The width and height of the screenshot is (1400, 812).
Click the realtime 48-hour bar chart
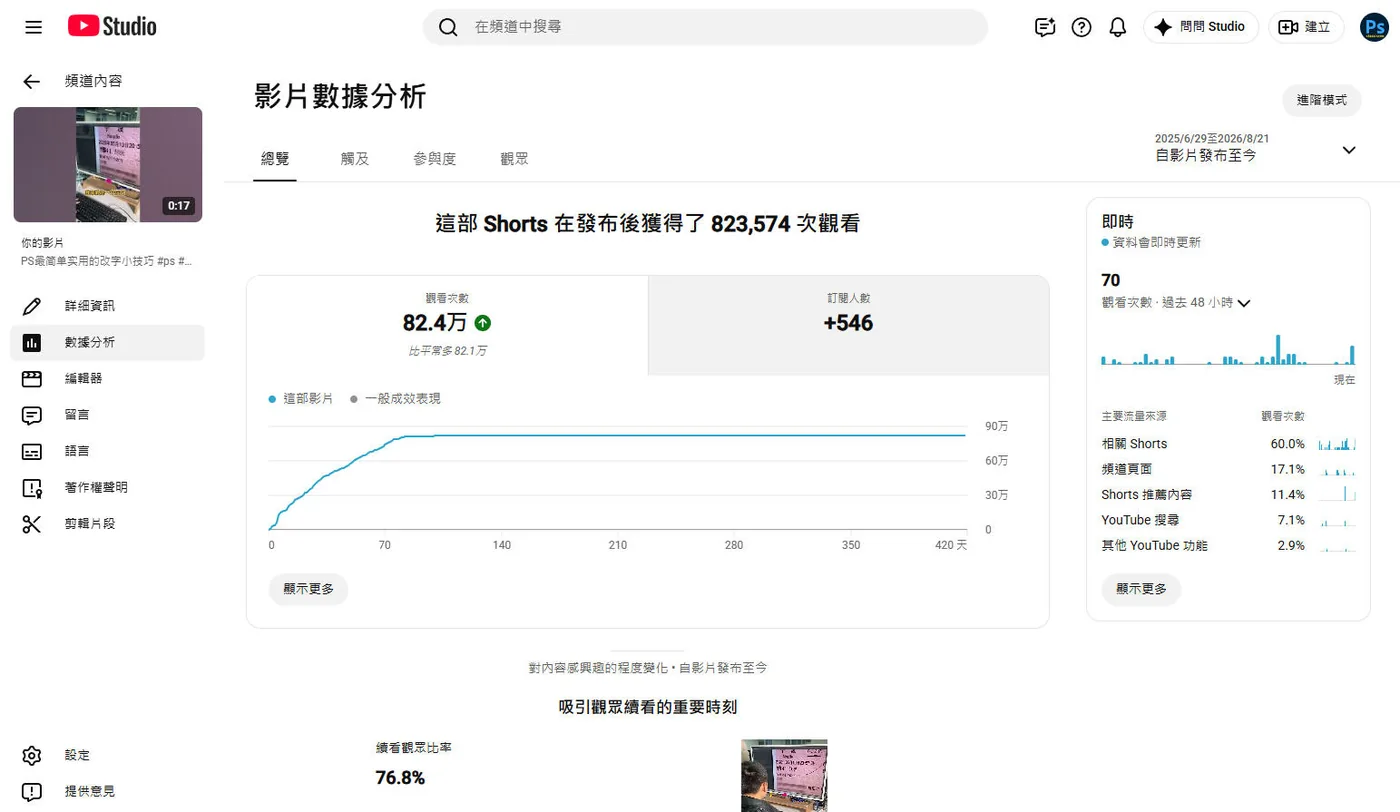(x=1228, y=349)
